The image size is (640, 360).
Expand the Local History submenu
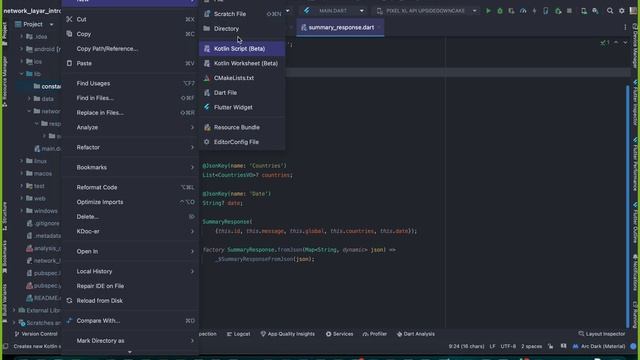130,271
